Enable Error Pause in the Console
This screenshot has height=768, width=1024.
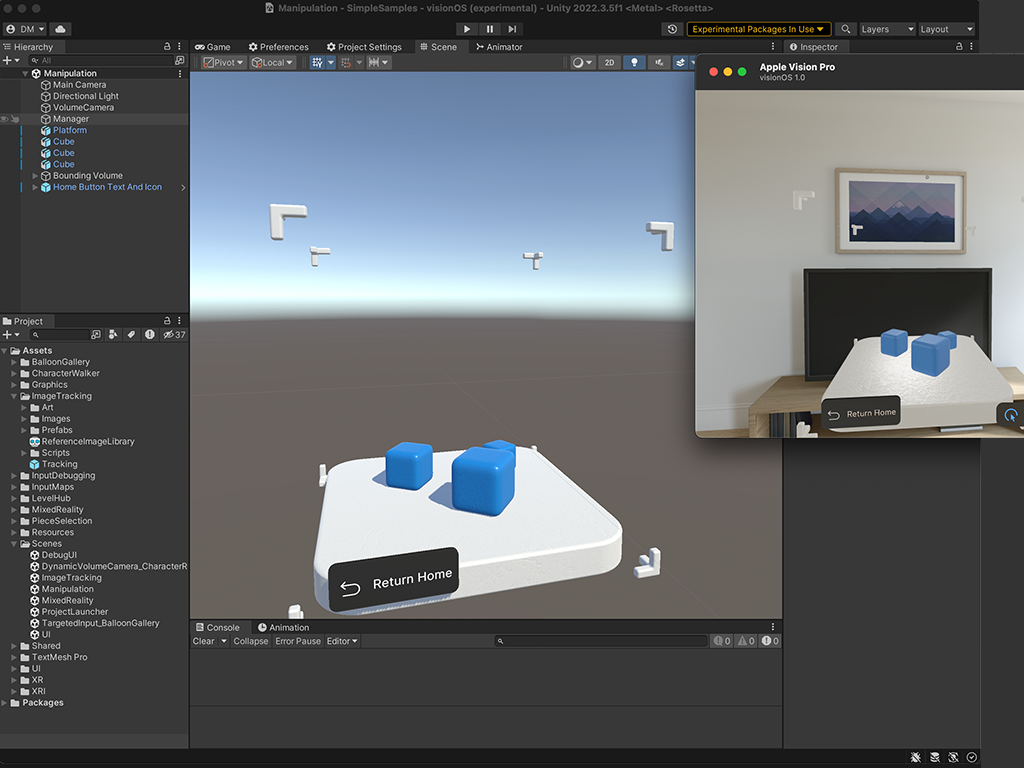(x=297, y=641)
